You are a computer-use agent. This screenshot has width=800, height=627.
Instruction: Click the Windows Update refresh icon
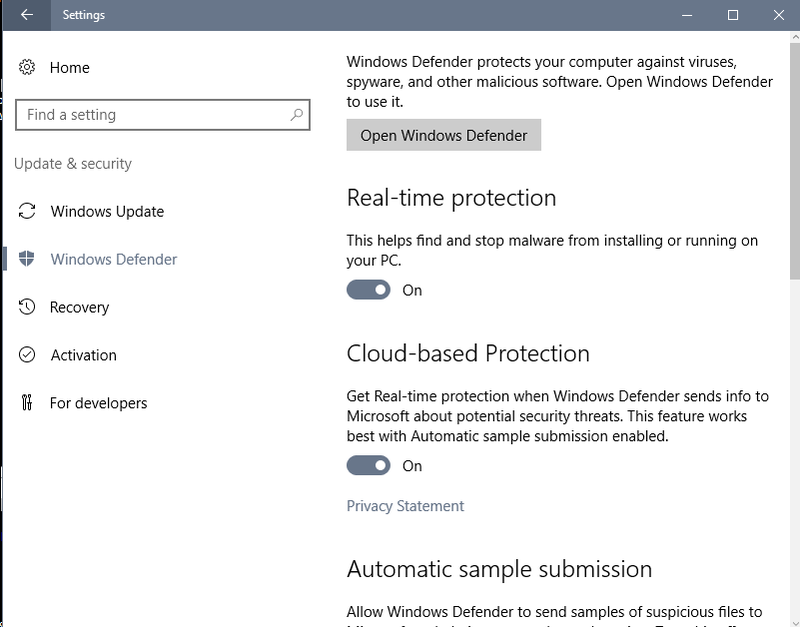27,211
